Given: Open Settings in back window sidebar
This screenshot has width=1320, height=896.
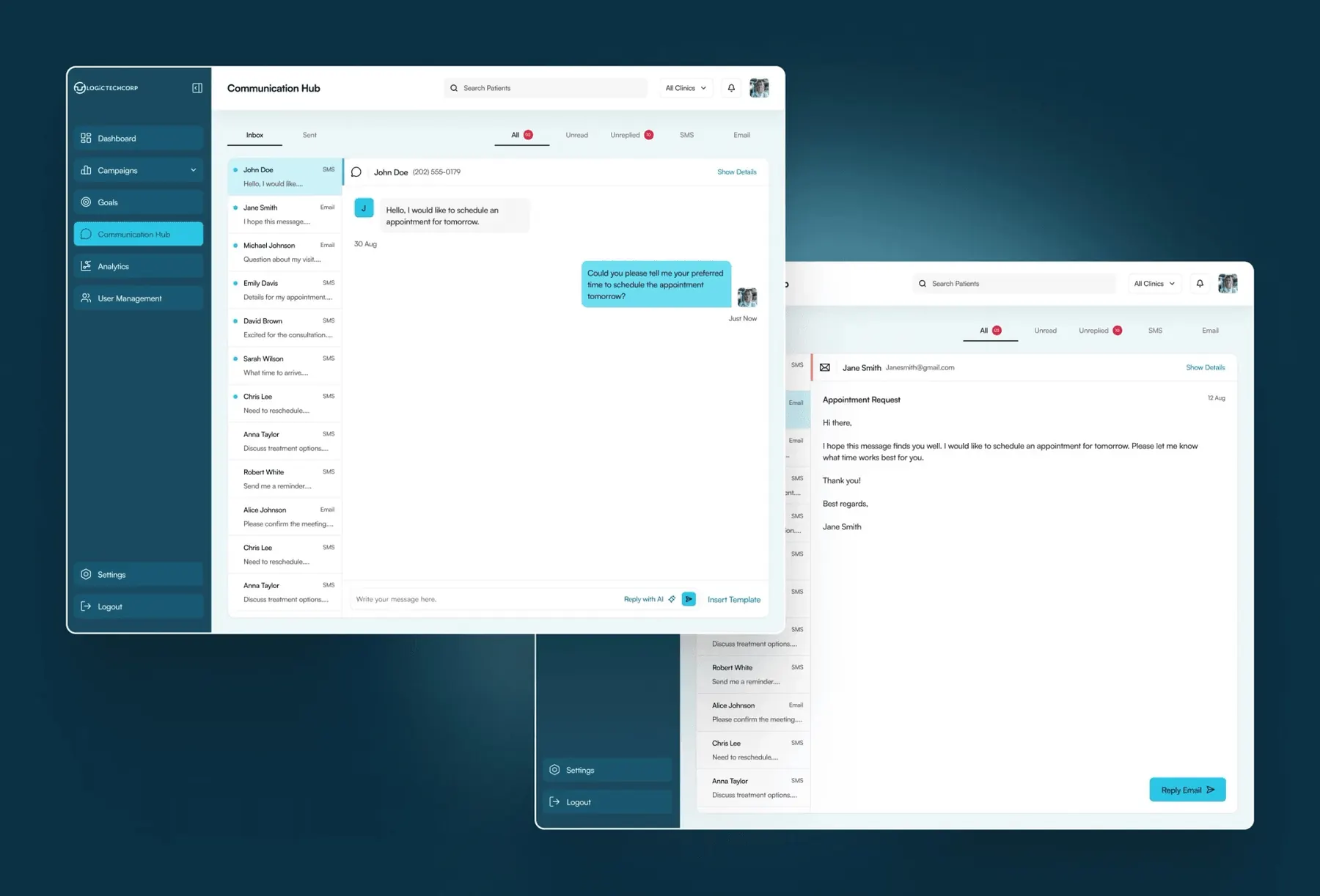Looking at the screenshot, I should click(607, 770).
